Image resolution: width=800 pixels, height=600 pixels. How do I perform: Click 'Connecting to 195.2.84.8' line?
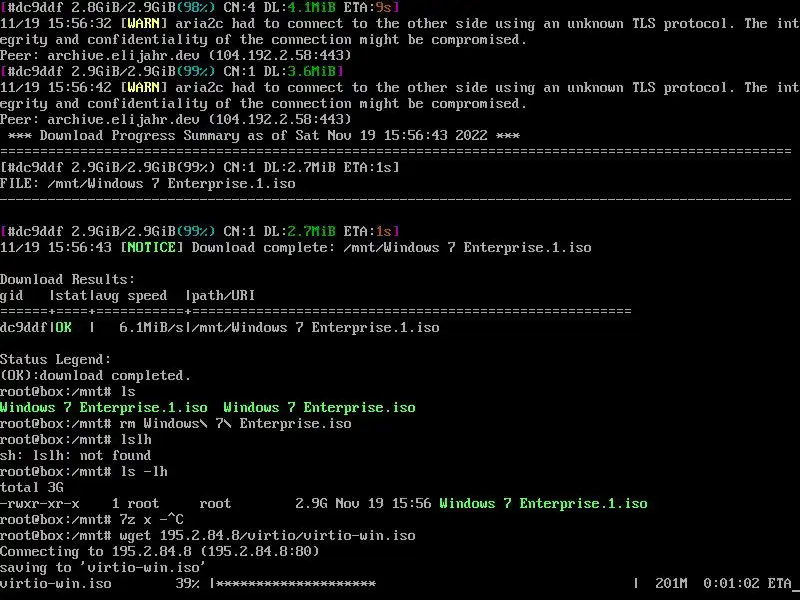click(160, 552)
